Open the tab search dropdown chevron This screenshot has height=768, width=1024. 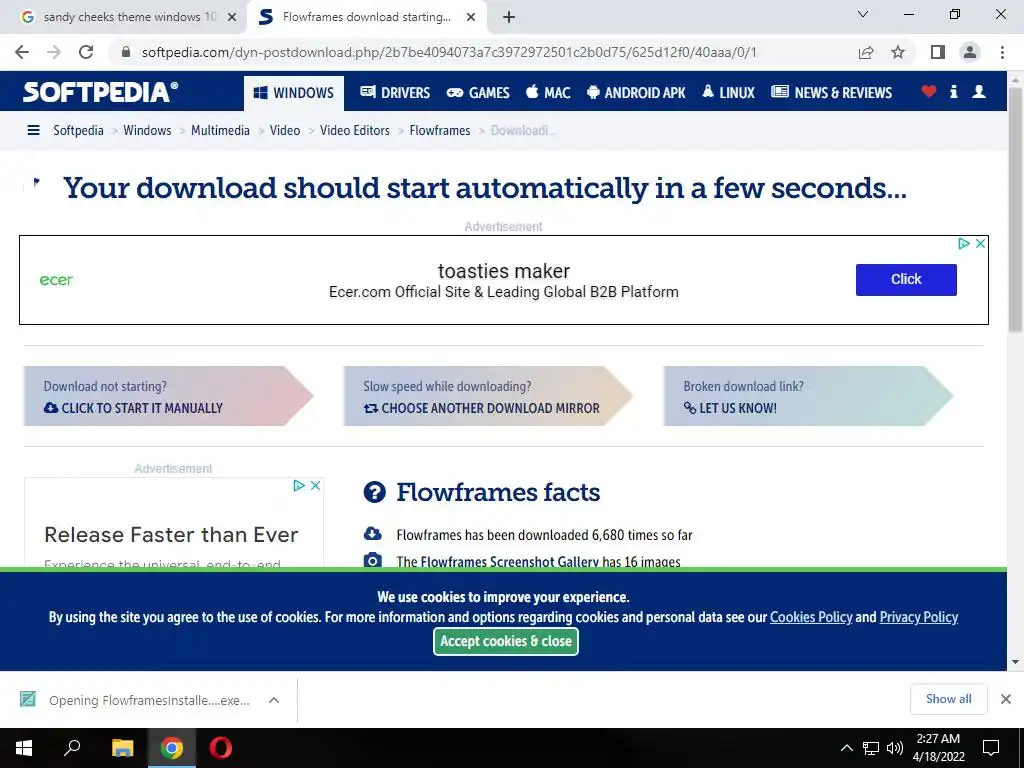pyautogui.click(x=863, y=14)
